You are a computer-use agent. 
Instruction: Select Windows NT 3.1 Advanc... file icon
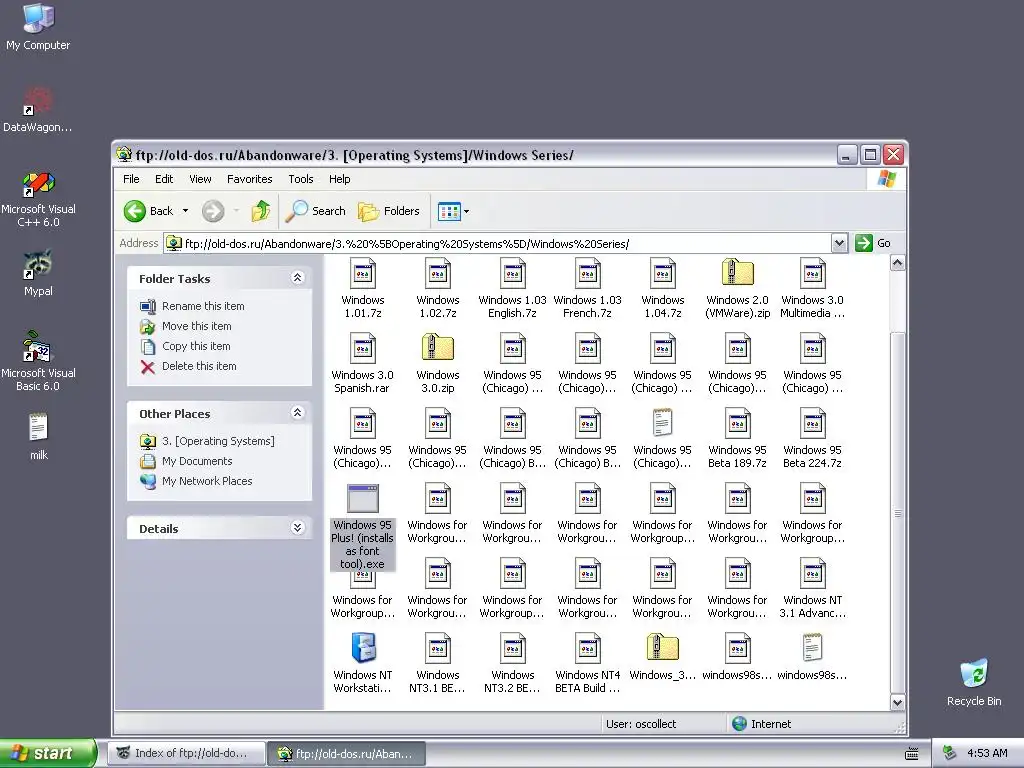click(x=812, y=574)
